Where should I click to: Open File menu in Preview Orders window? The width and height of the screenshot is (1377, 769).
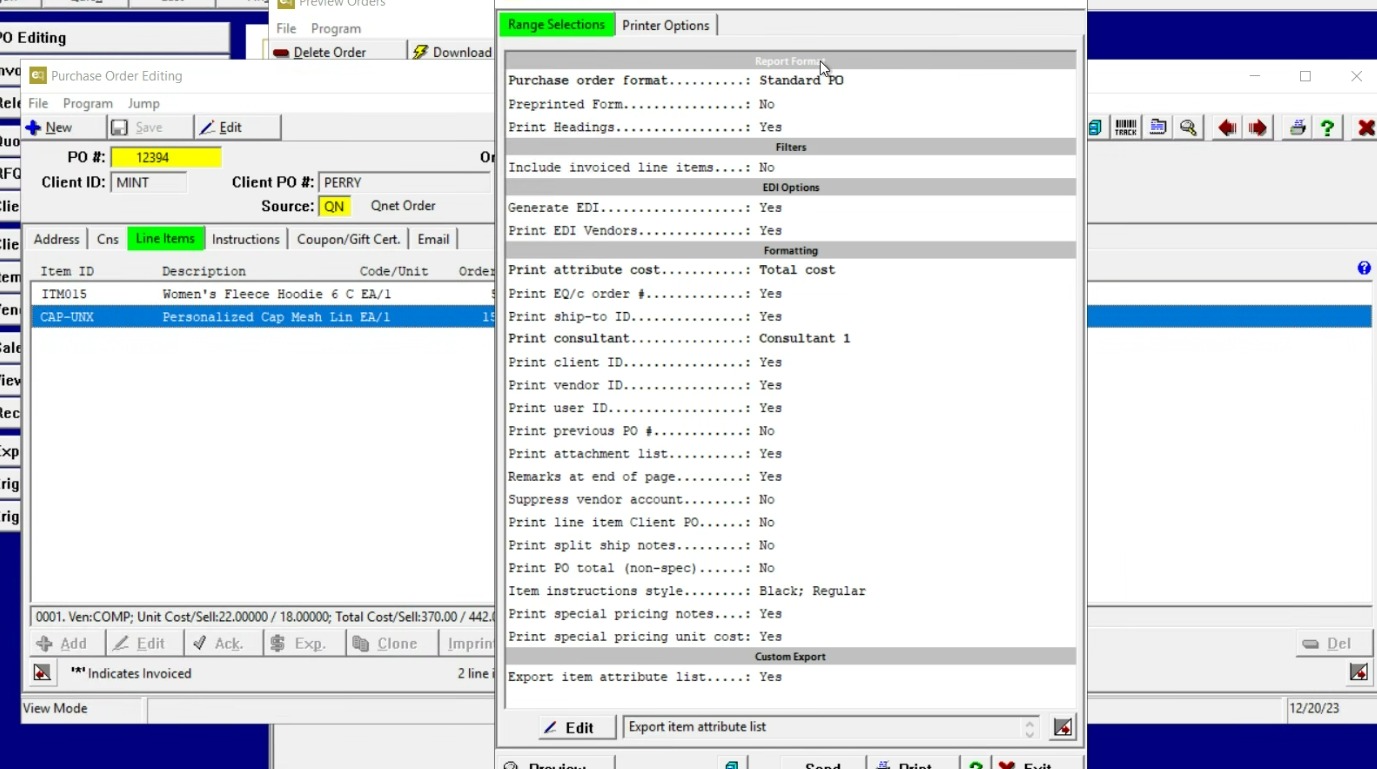click(x=286, y=28)
